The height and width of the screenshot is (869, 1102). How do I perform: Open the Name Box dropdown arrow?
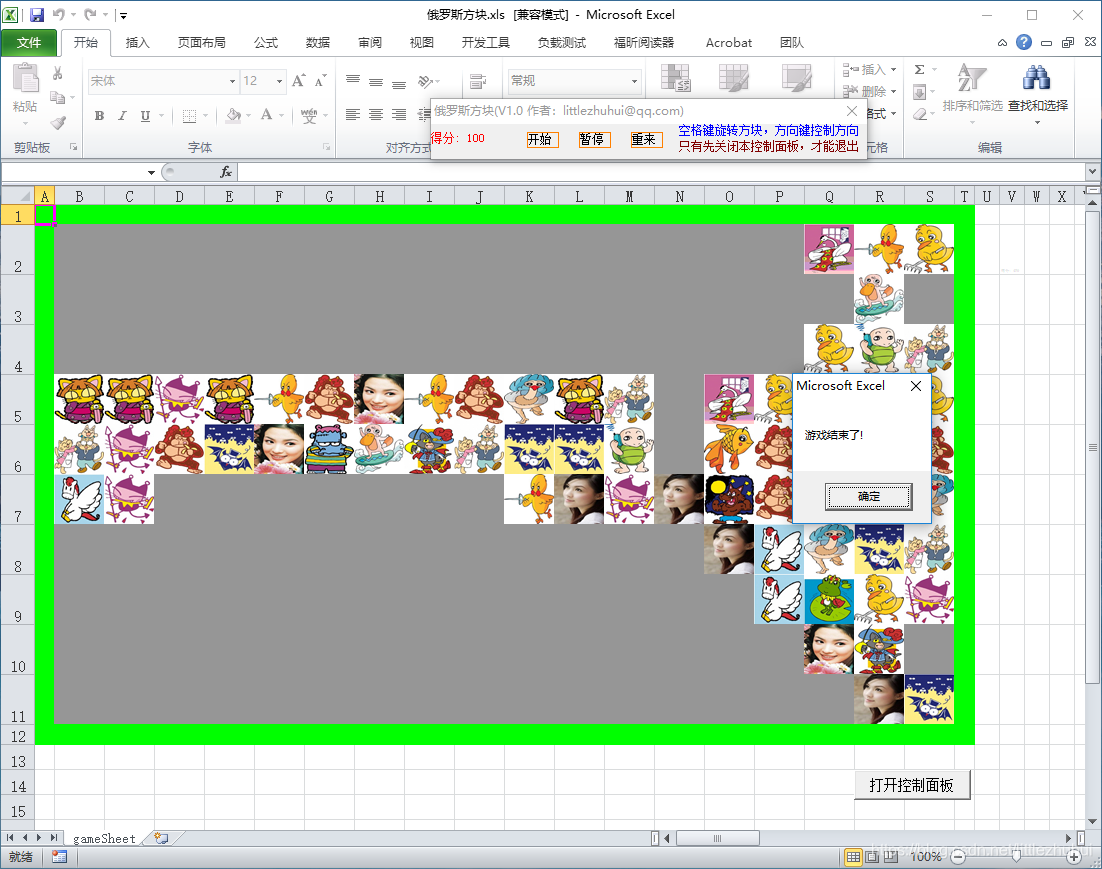pos(151,172)
